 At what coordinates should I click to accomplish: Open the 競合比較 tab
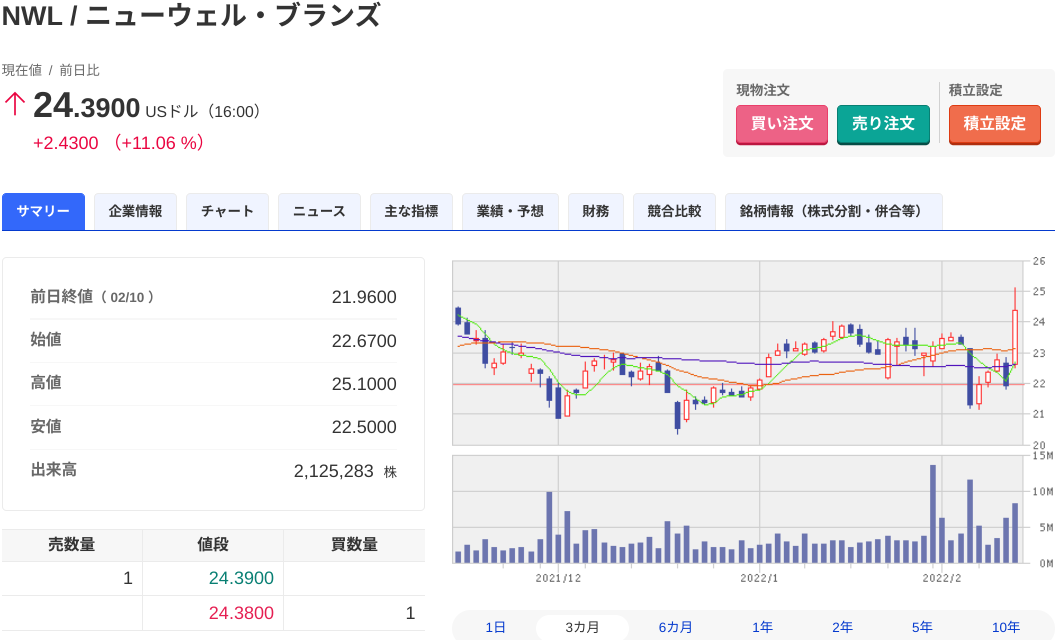pyautogui.click(x=674, y=211)
